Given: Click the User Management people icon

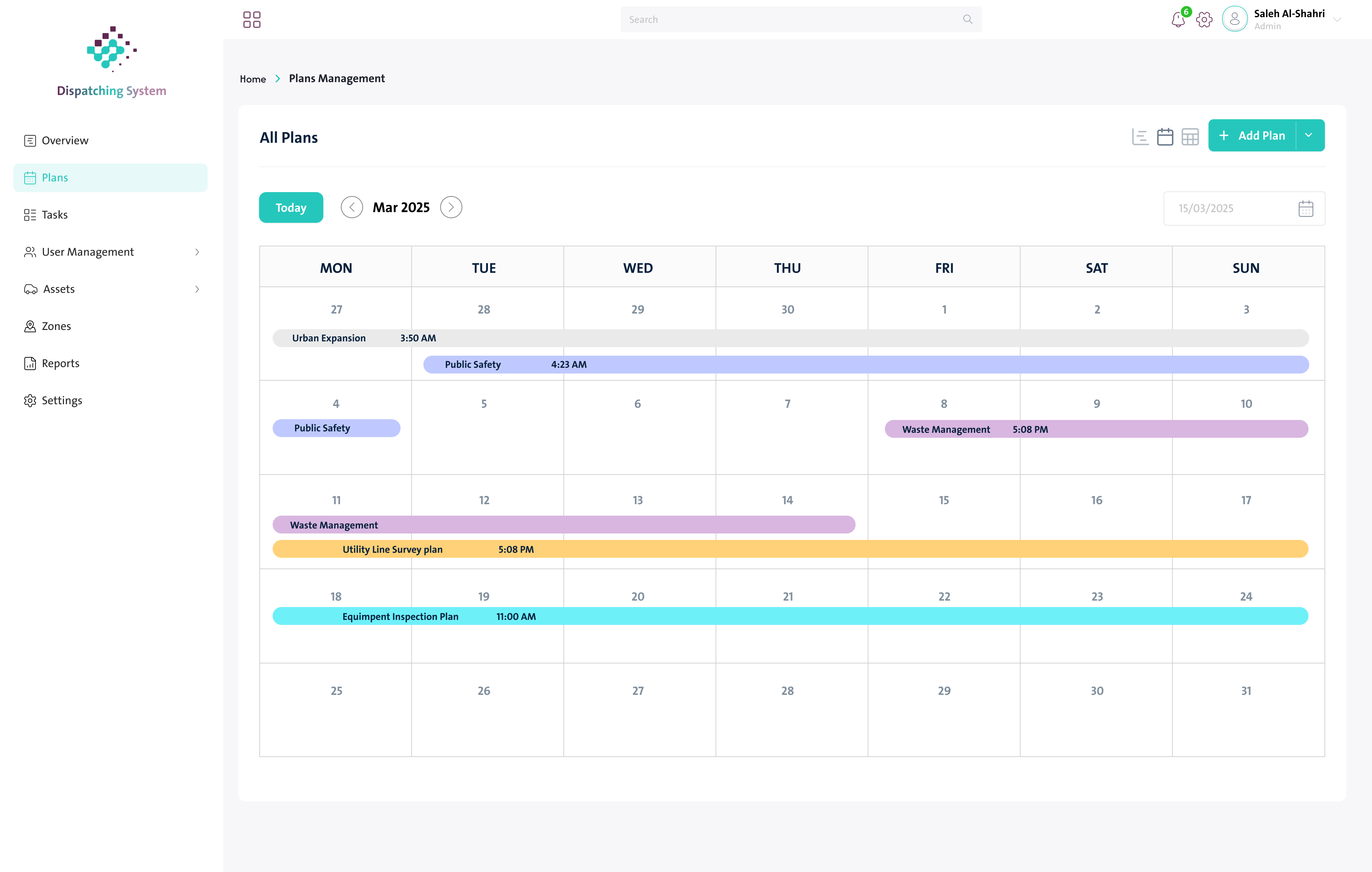Looking at the screenshot, I should point(30,252).
